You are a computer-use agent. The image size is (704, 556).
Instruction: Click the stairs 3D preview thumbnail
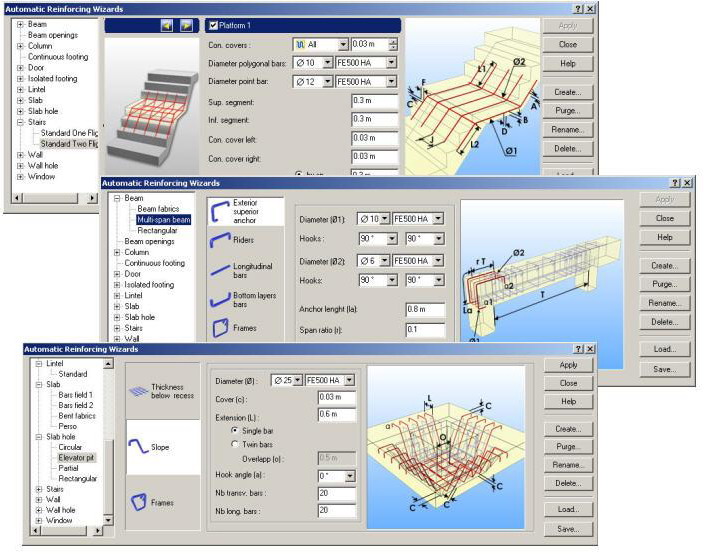[152, 106]
